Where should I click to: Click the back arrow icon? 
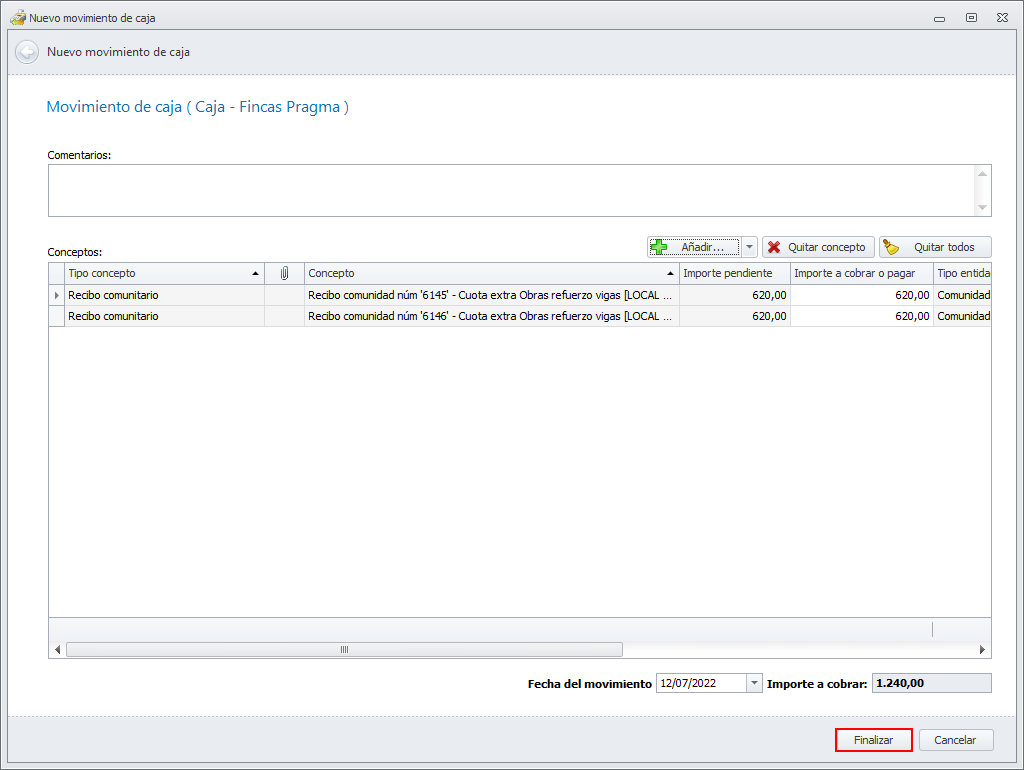[27, 52]
